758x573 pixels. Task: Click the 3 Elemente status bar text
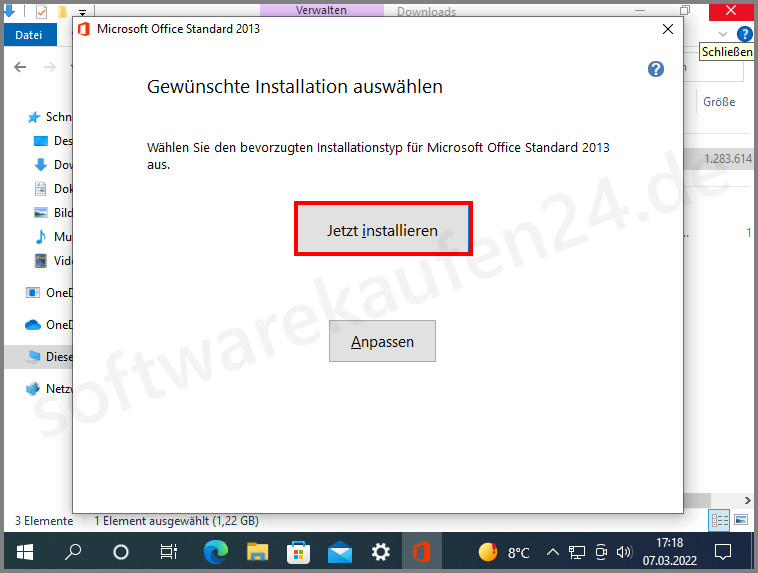point(44,521)
